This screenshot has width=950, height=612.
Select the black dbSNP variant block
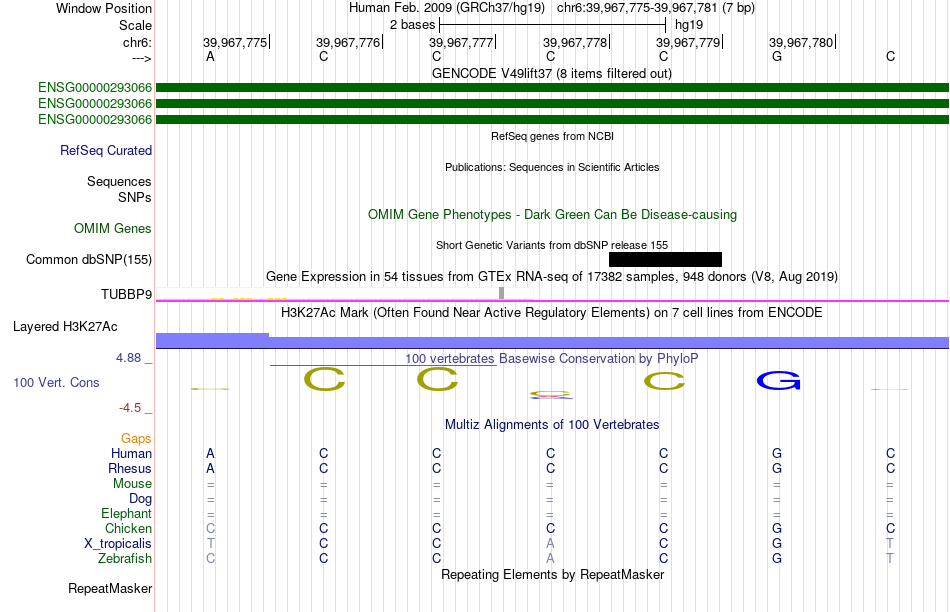coord(665,259)
